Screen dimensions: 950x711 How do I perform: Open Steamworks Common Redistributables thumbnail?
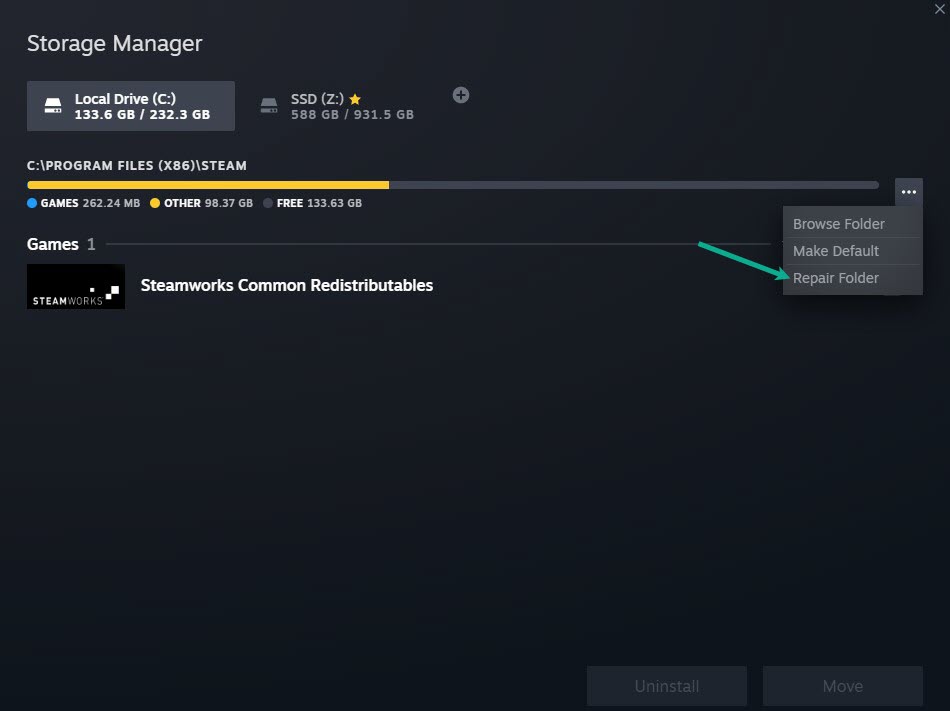76,286
